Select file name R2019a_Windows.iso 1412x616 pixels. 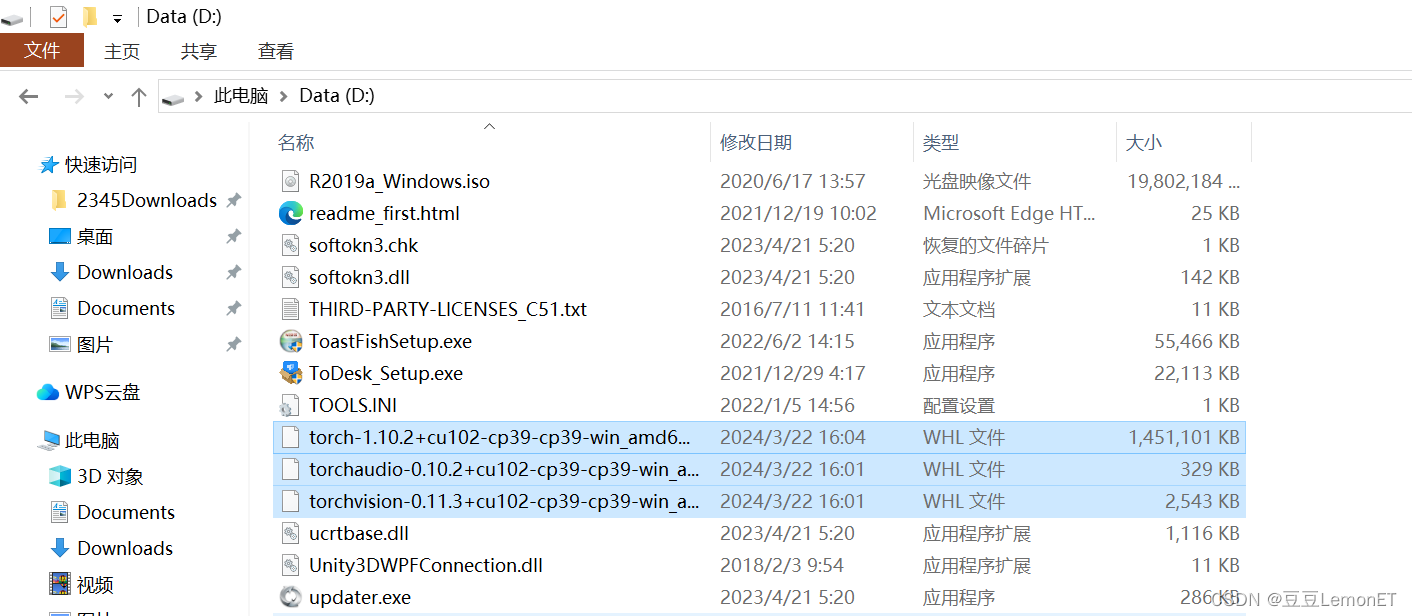[x=399, y=181]
